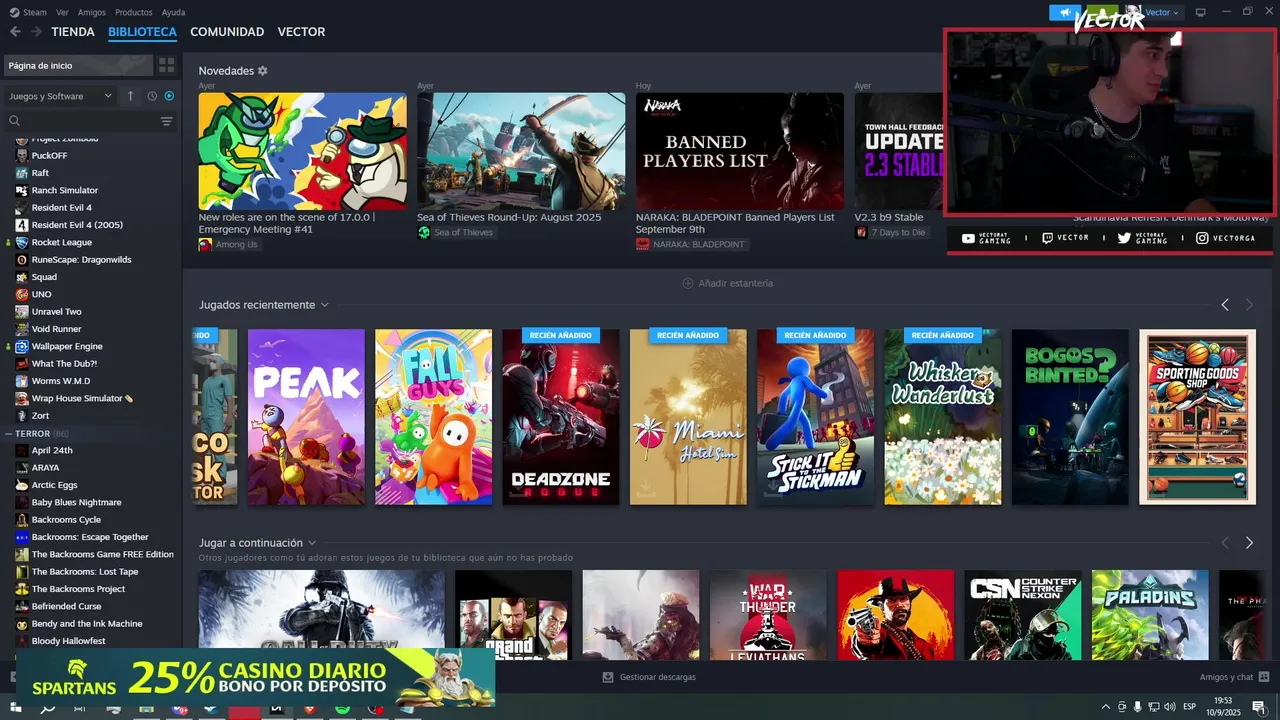The image size is (1280, 720).
Task: Open Deadzone Rogue game cover
Action: pyautogui.click(x=561, y=417)
